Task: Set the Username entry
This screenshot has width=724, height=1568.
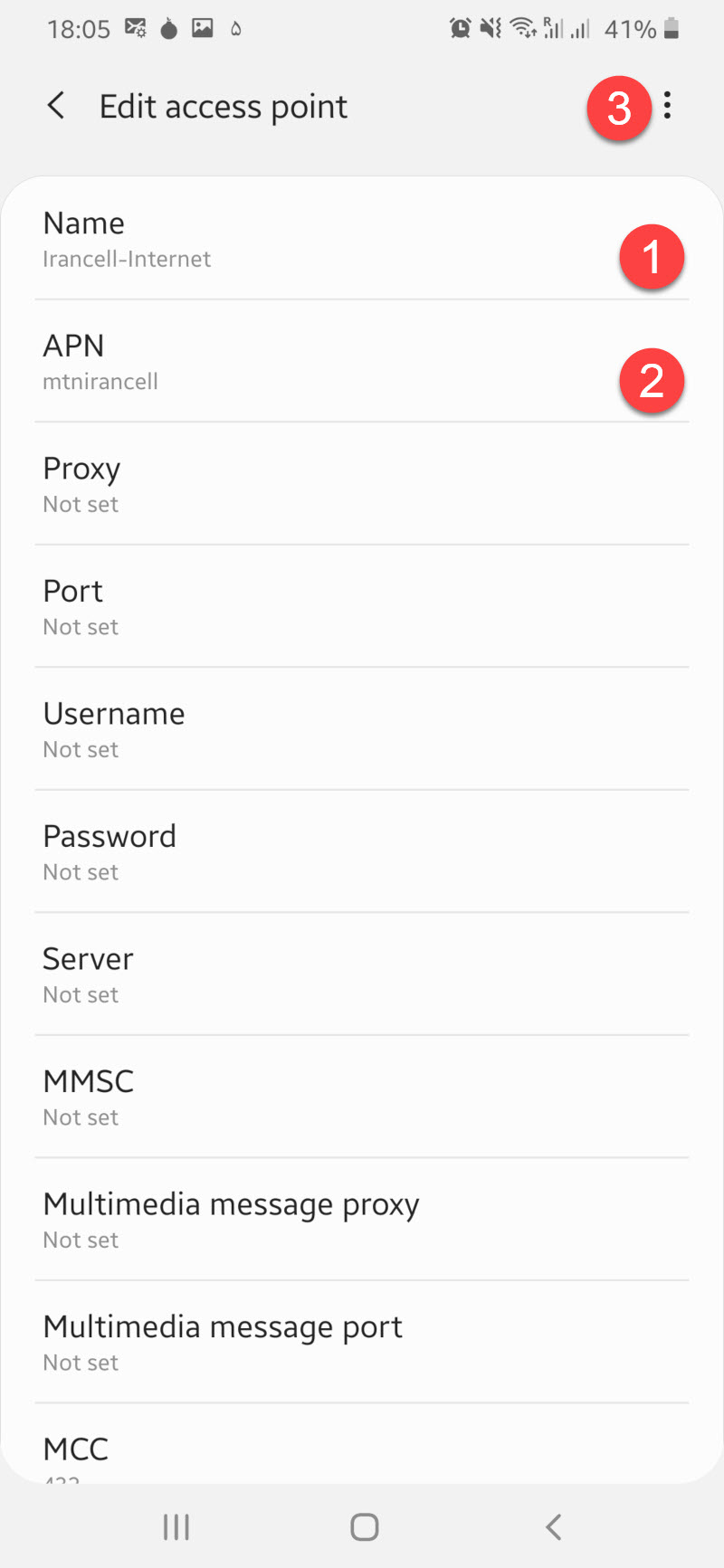Action: pos(362,730)
